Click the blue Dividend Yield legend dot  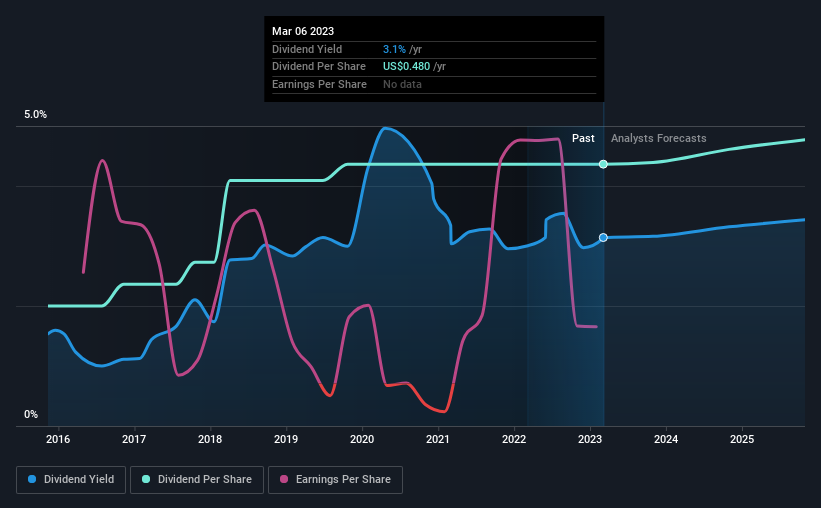pyautogui.click(x=32, y=479)
